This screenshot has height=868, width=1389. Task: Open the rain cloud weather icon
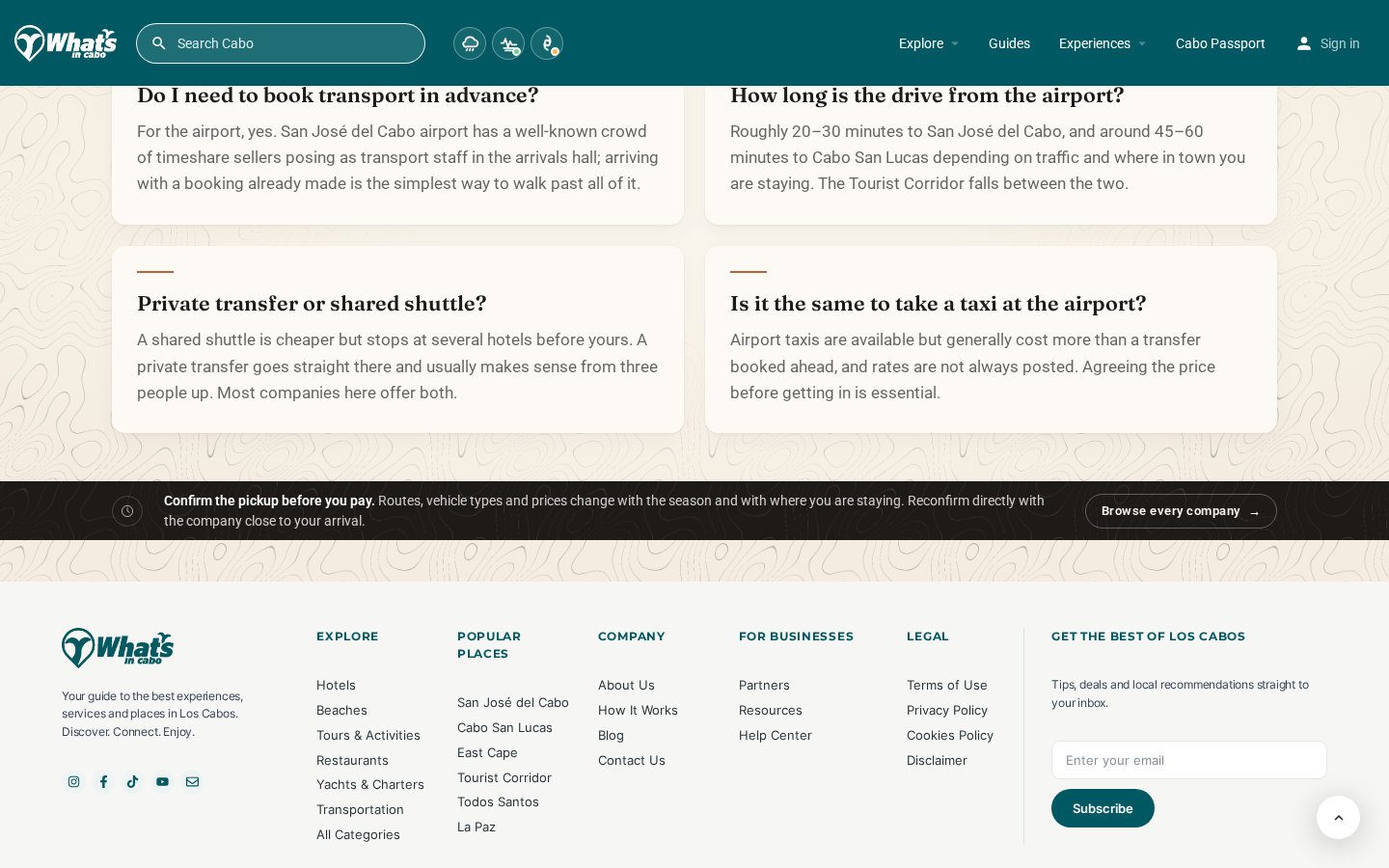470,43
